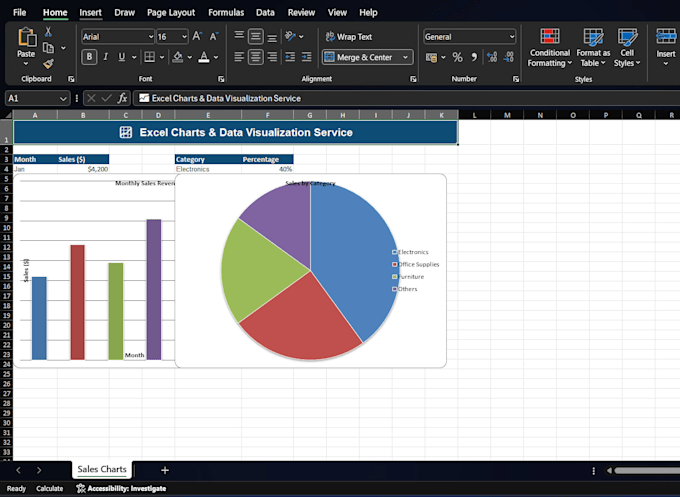This screenshot has height=497, width=680.
Task: Expand the Name Box dropdown arrow
Action: point(63,98)
